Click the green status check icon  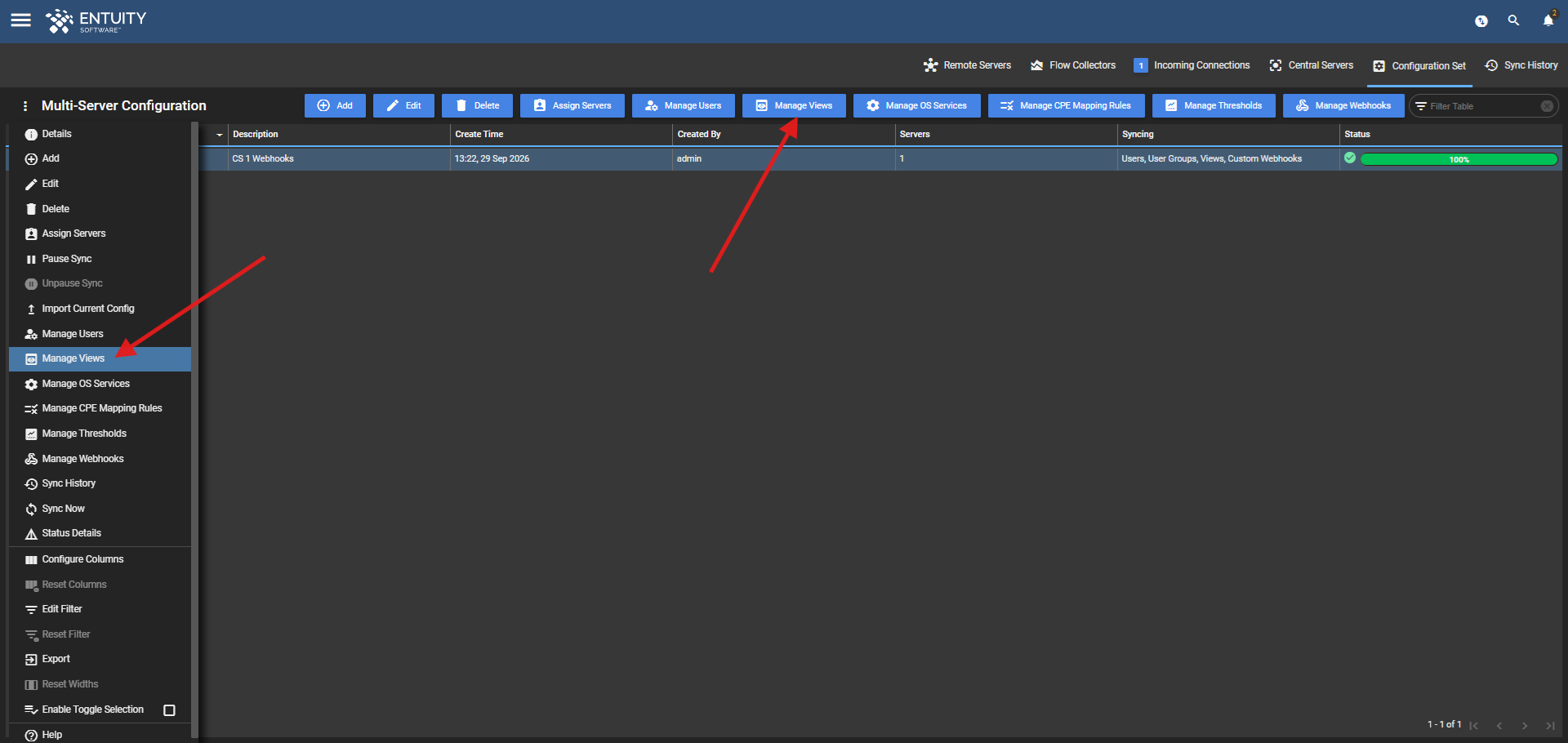[x=1350, y=158]
